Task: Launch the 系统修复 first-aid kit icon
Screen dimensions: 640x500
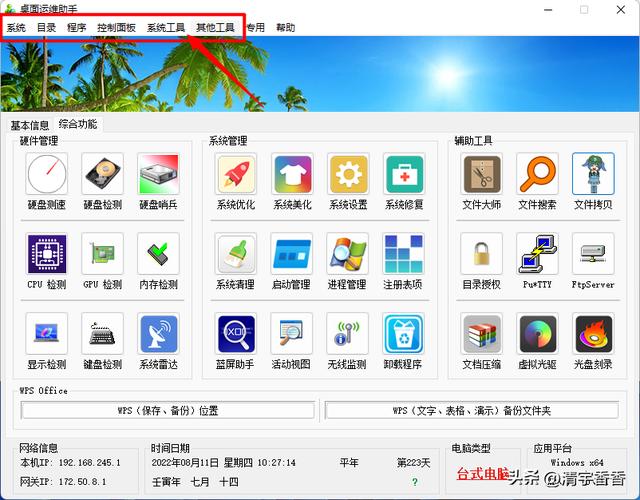Action: [404, 174]
